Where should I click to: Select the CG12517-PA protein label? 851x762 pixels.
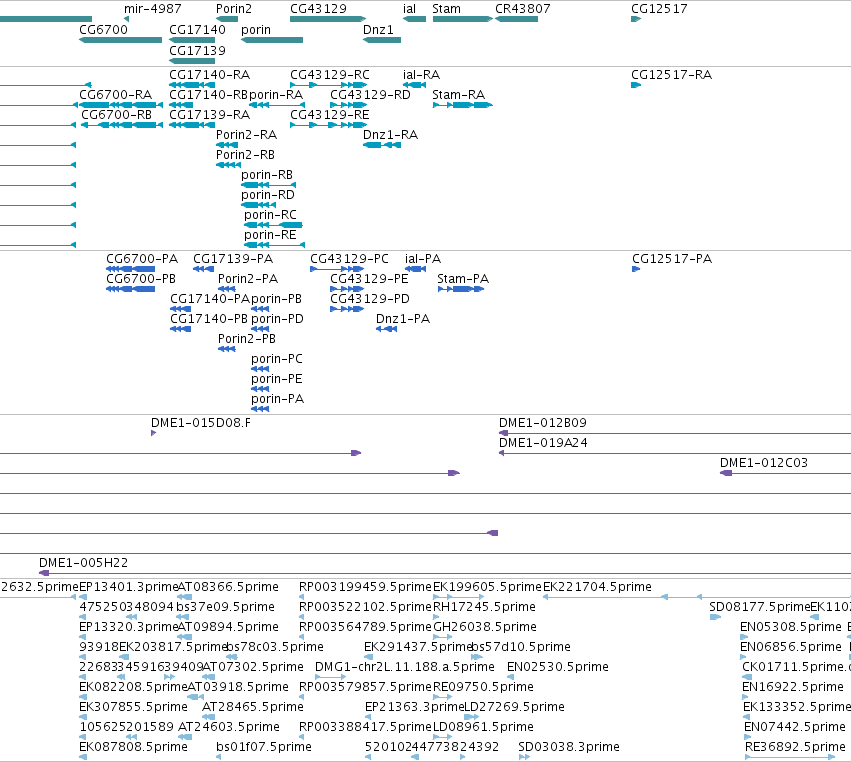pos(672,259)
